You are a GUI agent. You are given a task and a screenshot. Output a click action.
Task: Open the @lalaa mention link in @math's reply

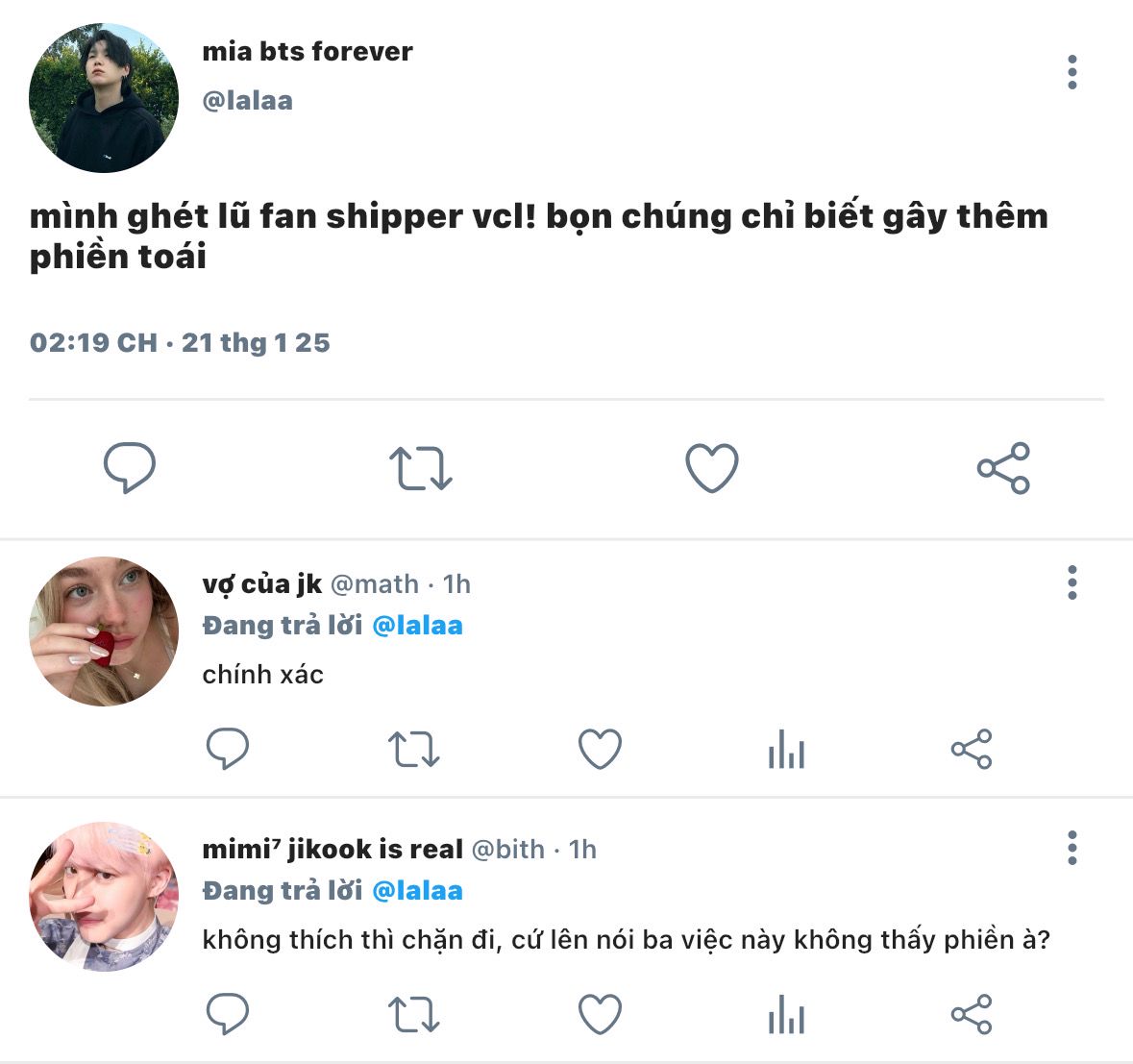pos(418,626)
